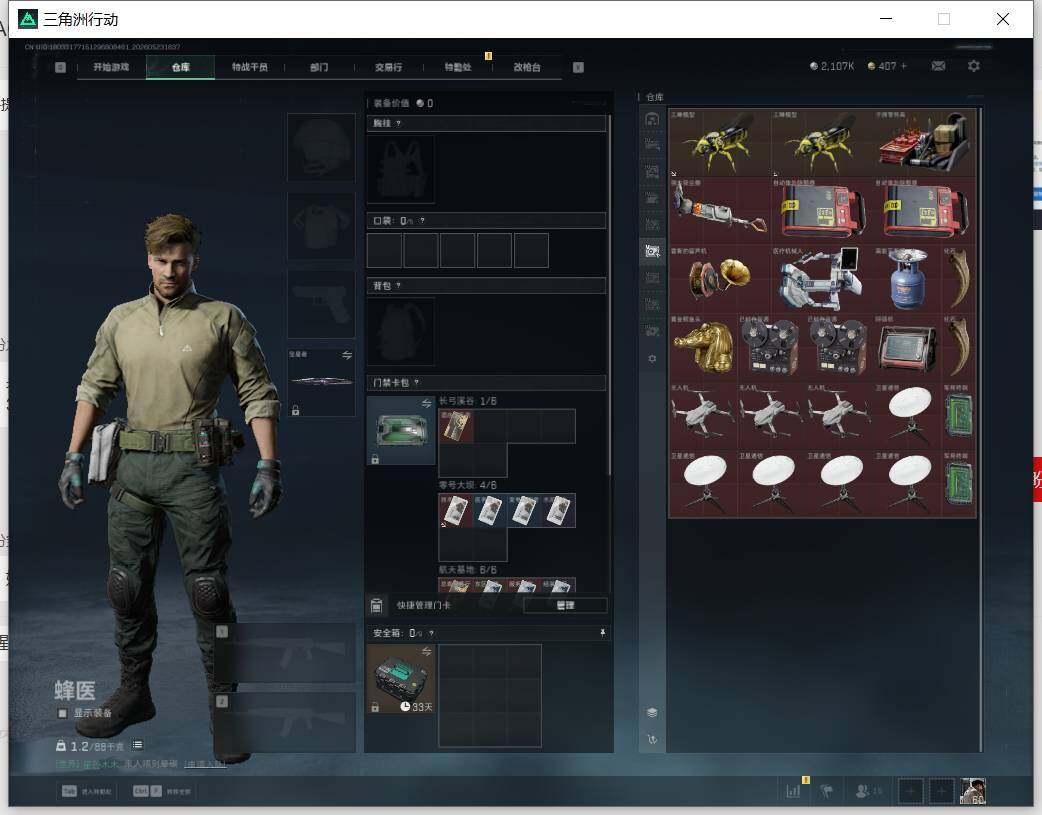Select the highlighted collectibles category filter icon
Image resolution: width=1042 pixels, height=815 pixels.
[652, 251]
